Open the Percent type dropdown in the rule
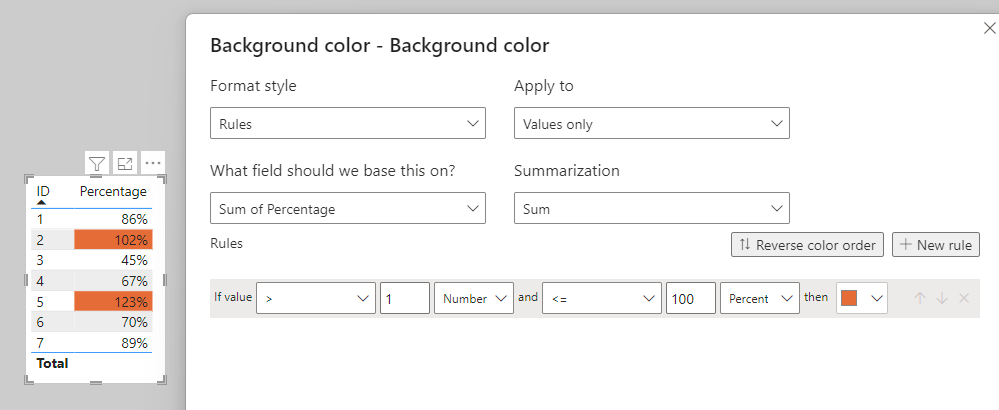Screen dimensions: 999x410 click(760, 298)
